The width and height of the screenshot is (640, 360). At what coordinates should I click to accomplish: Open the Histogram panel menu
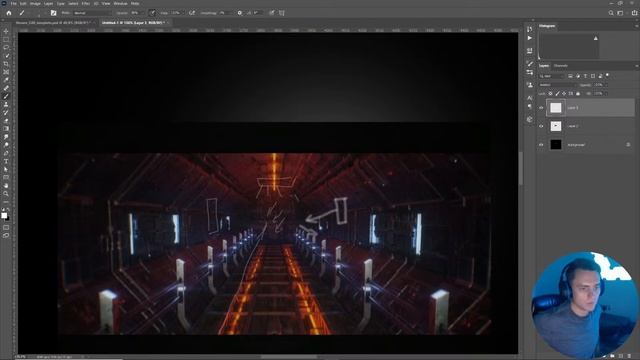[636, 26]
